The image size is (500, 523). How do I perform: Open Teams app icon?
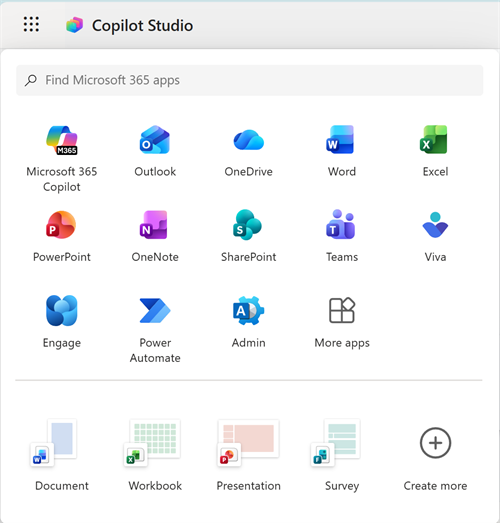tap(340, 224)
